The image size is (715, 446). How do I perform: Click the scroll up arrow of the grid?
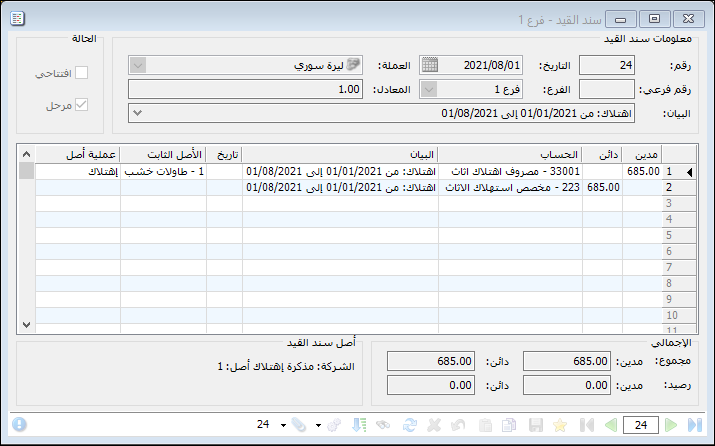pos(26,154)
